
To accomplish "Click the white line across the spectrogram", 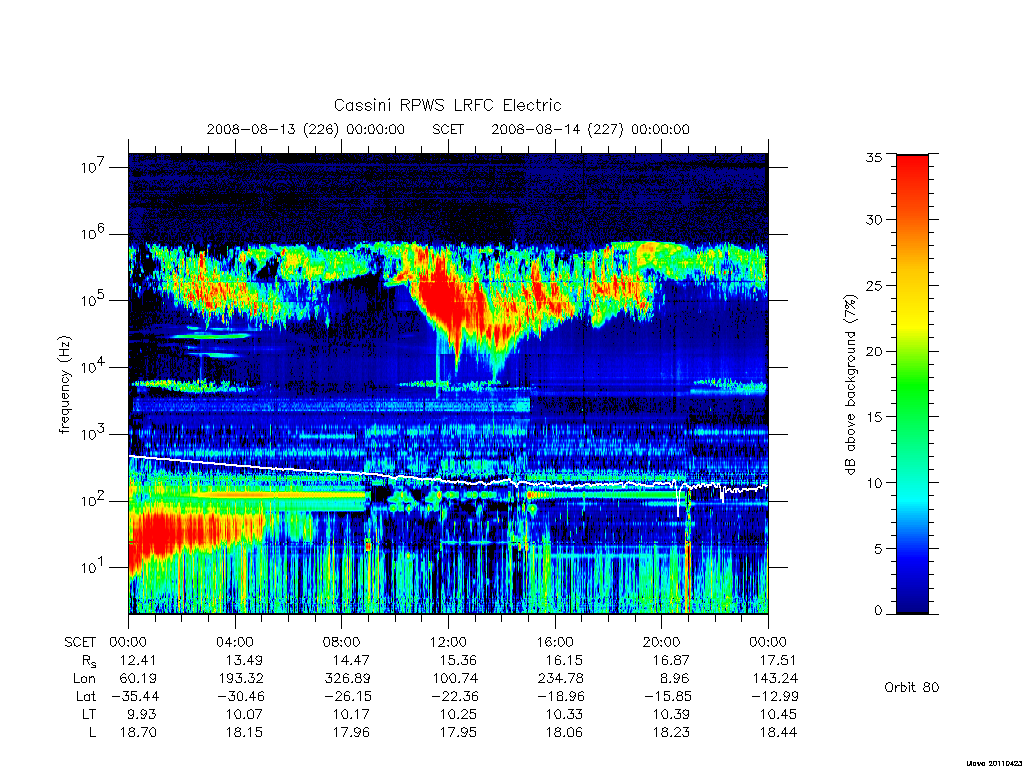I will [448, 481].
